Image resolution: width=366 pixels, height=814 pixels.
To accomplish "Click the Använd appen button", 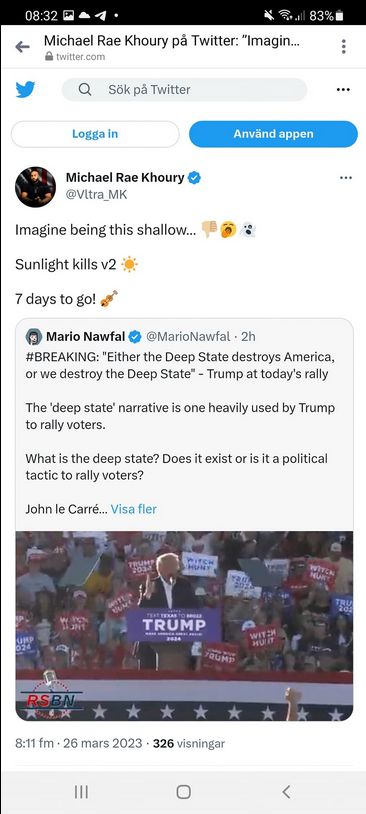I will tap(273, 134).
